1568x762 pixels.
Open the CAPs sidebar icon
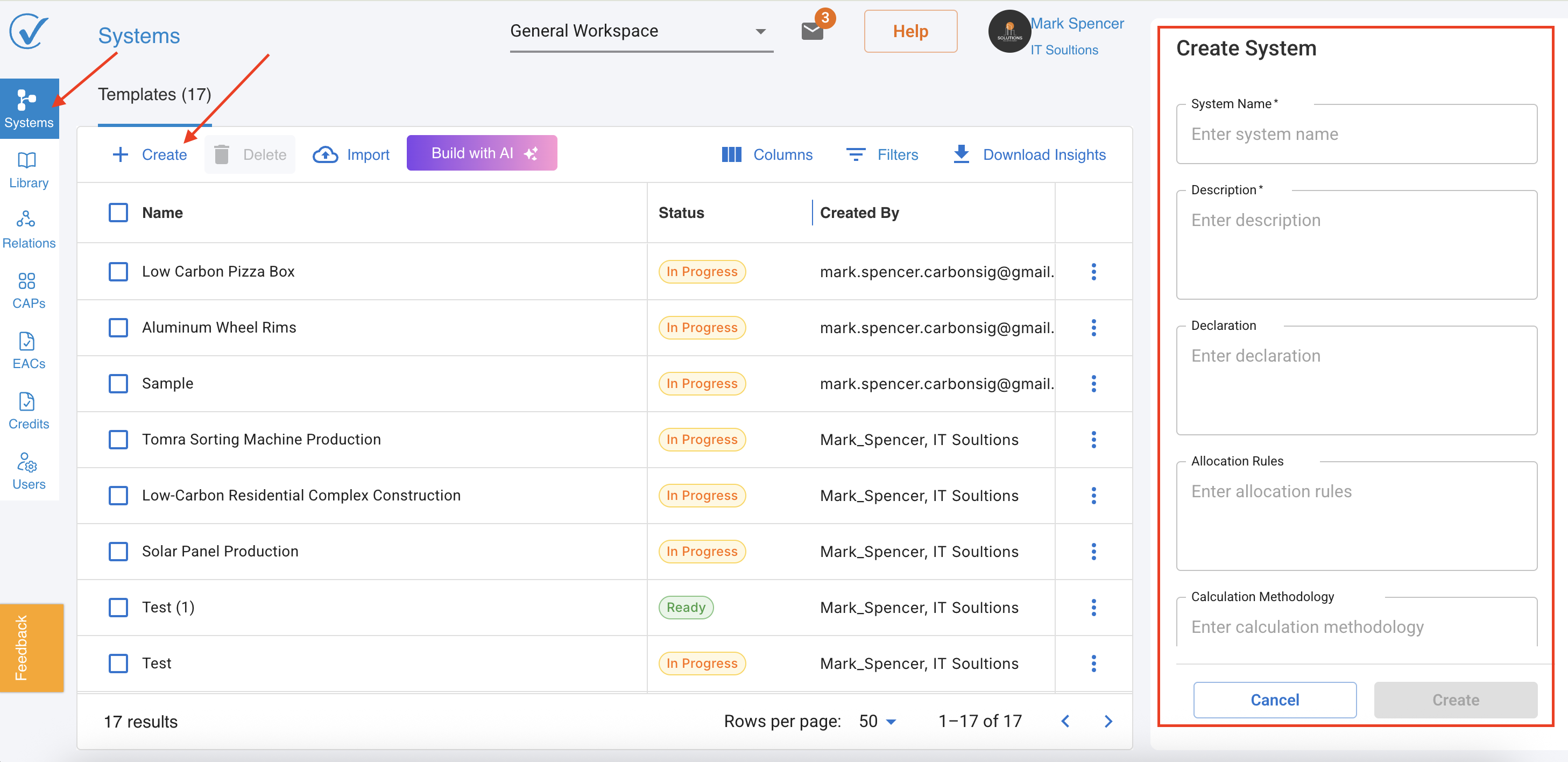(28, 290)
